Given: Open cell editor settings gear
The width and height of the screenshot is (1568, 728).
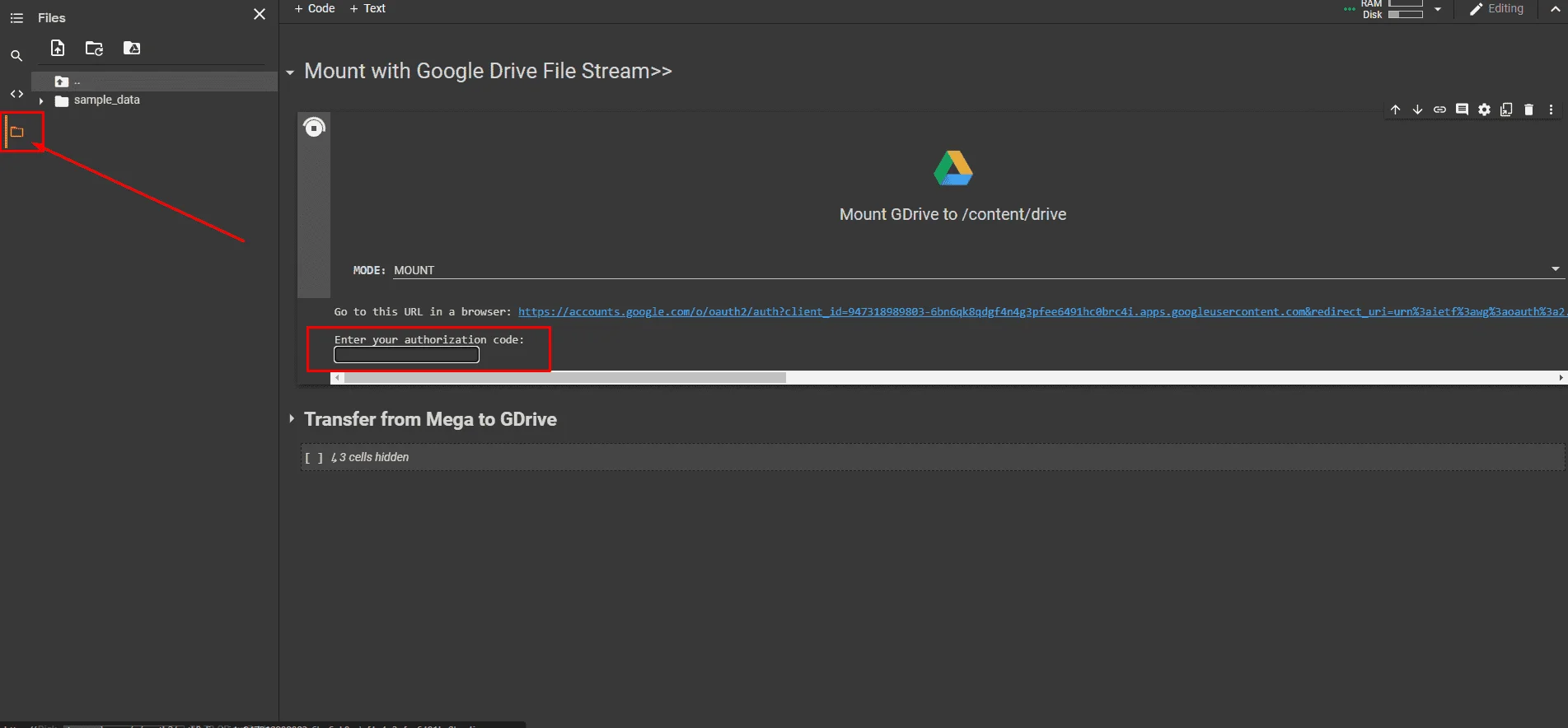Looking at the screenshot, I should click(x=1484, y=110).
